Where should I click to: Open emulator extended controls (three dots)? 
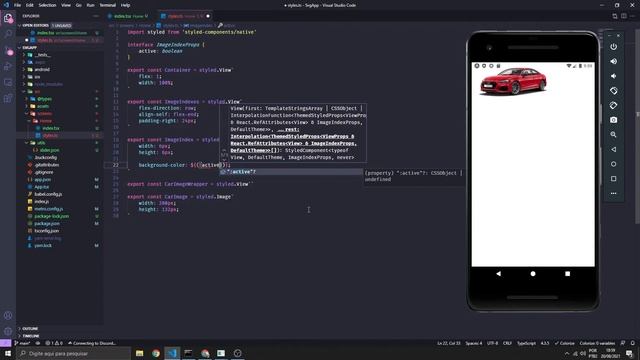(x=613, y=193)
